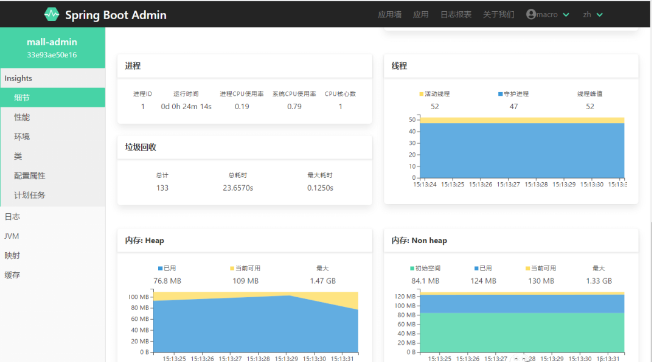Click the Non heap 已用 blue legend swatch
This screenshot has width=652, height=362.
tap(476, 268)
